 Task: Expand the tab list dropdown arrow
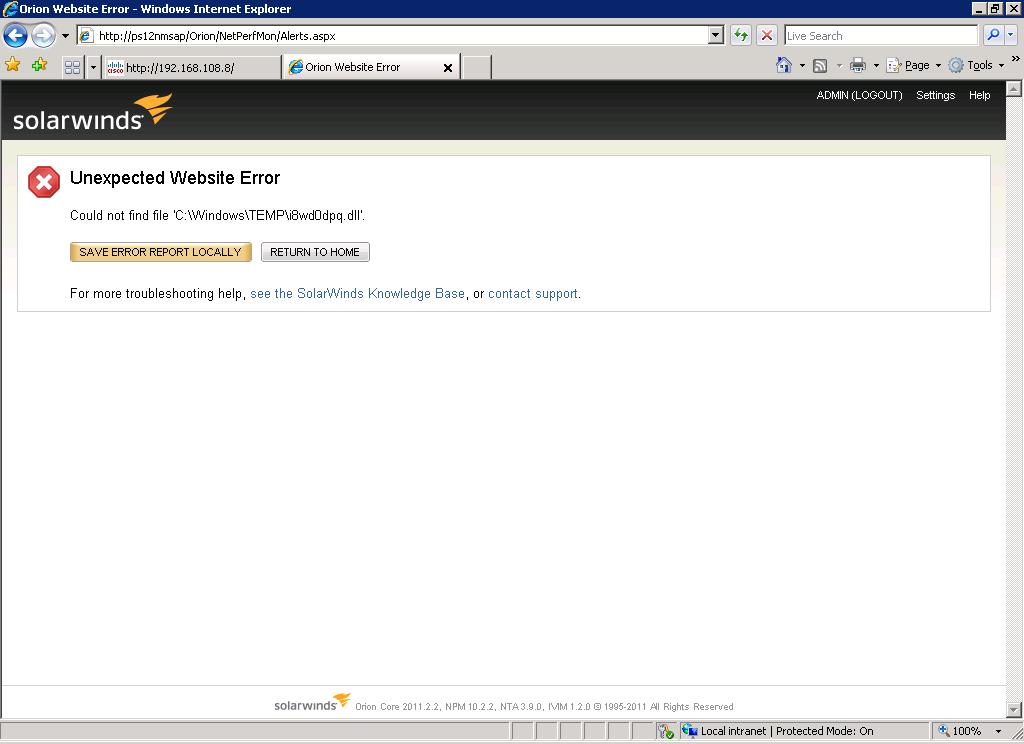(x=93, y=67)
